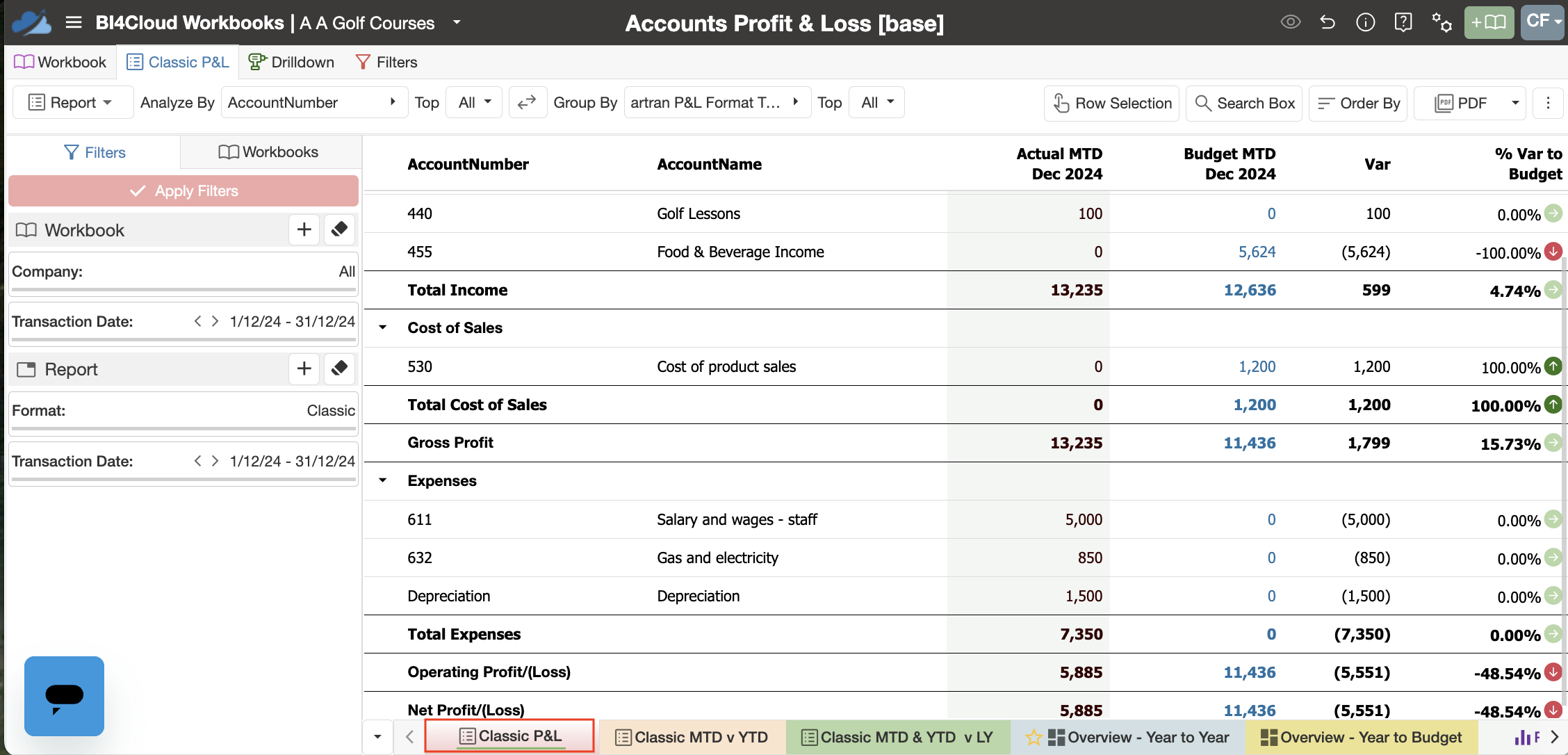Collapse the Expenses section
This screenshot has height=755, width=1568.
point(382,480)
